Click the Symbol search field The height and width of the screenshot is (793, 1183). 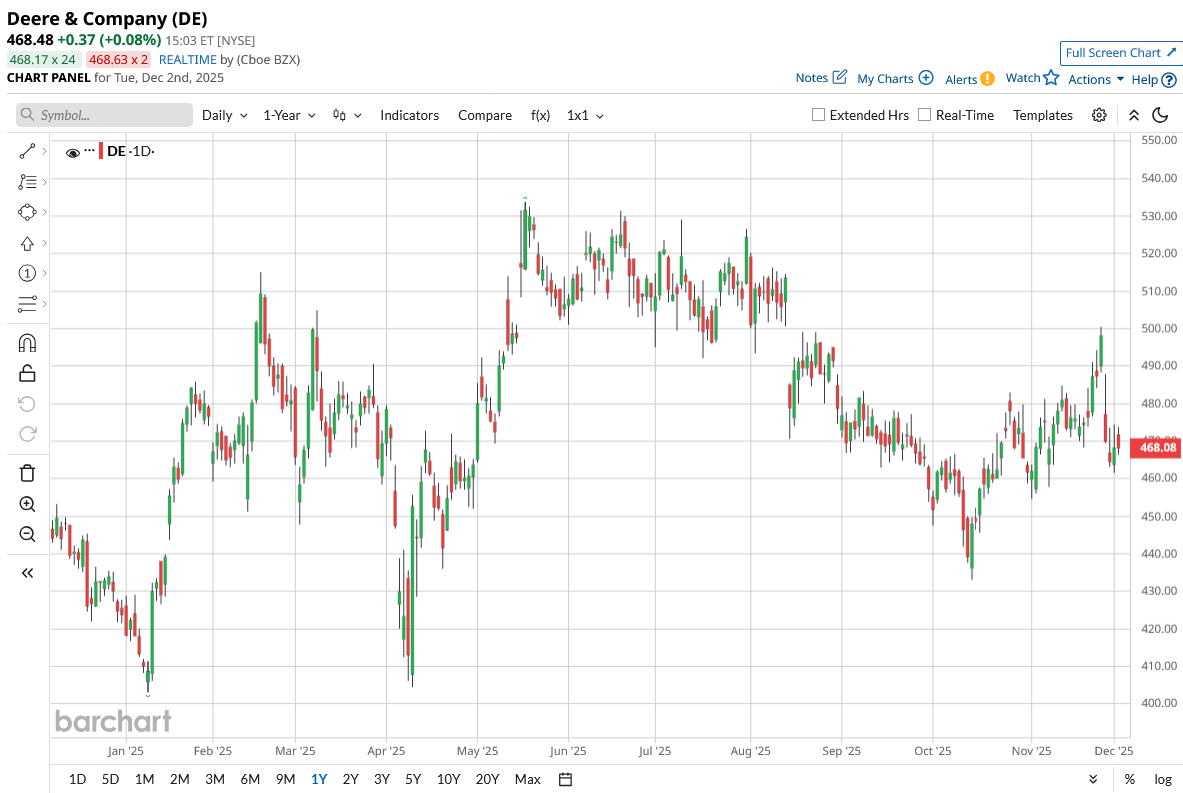(104, 115)
